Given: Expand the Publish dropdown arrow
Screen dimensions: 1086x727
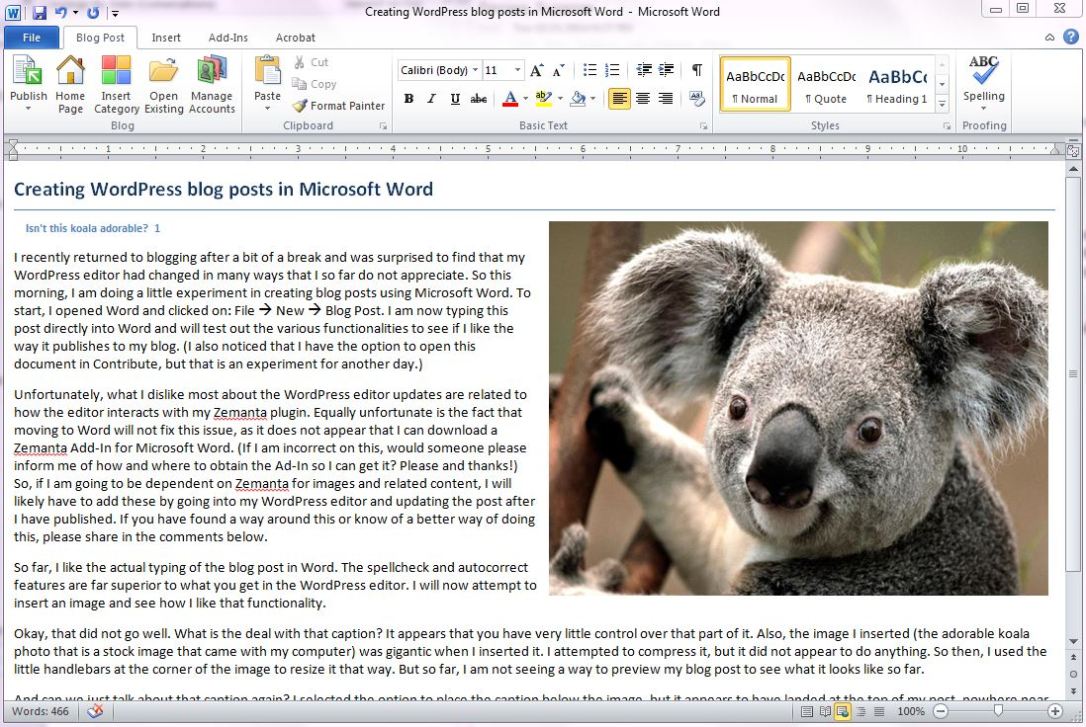Looking at the screenshot, I should (x=28, y=109).
